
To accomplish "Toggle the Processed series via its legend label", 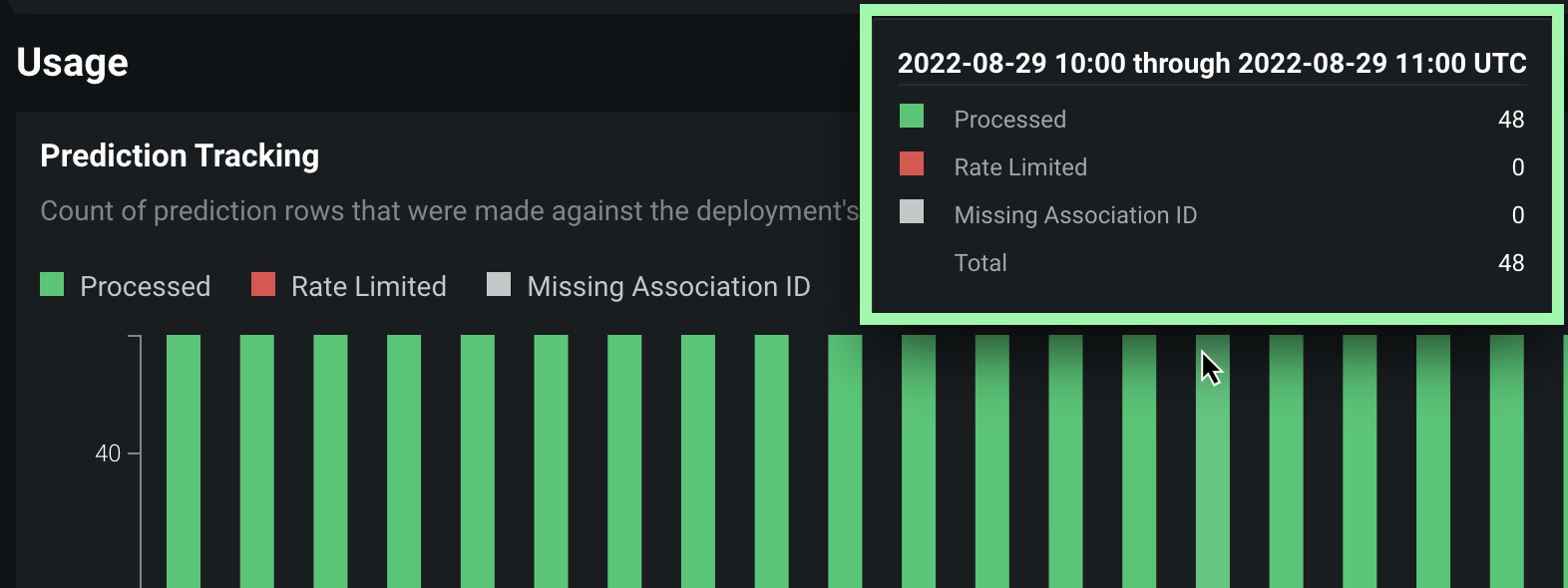I will [x=145, y=287].
